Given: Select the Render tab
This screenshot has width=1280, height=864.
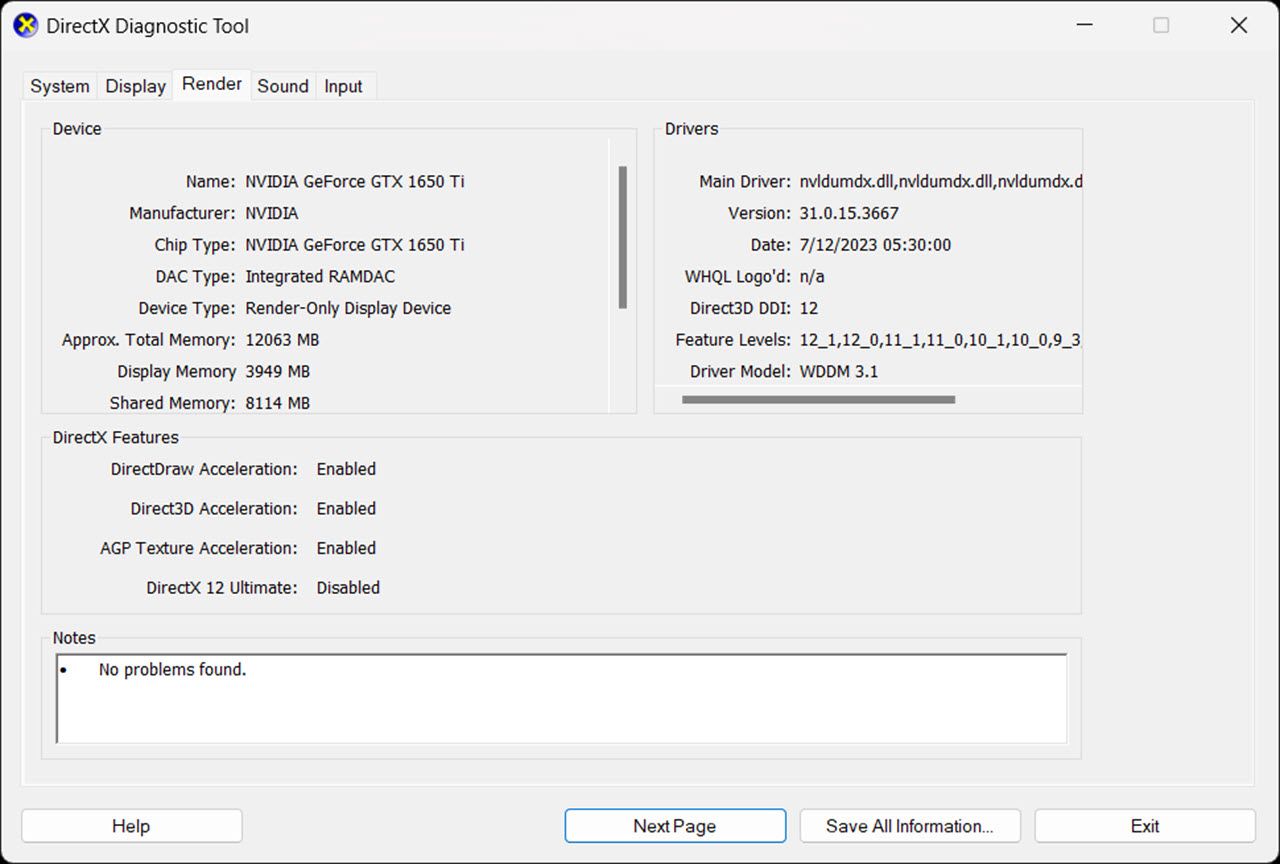Looking at the screenshot, I should (x=211, y=84).
